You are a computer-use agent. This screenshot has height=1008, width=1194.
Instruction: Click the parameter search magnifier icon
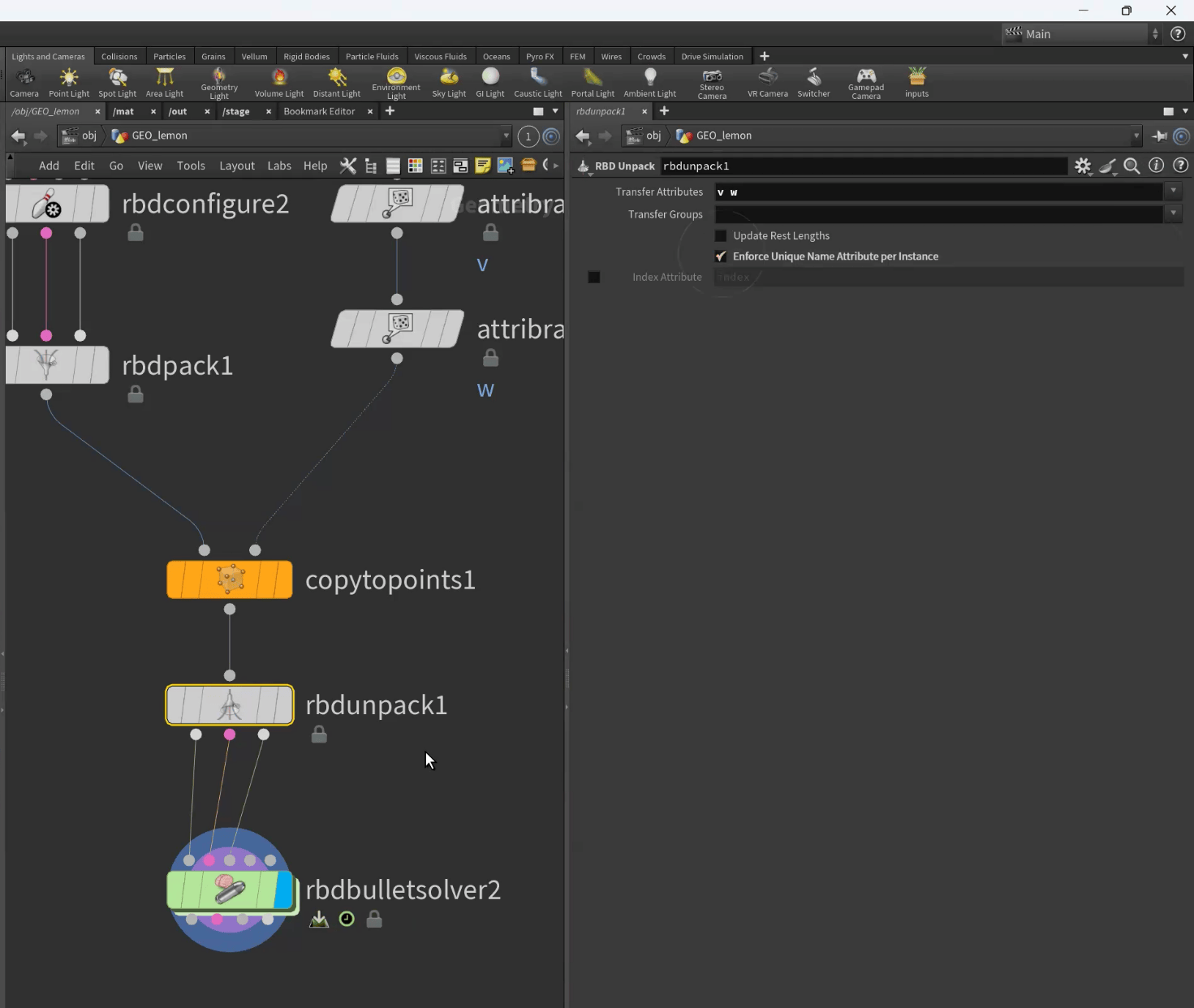coord(1131,166)
